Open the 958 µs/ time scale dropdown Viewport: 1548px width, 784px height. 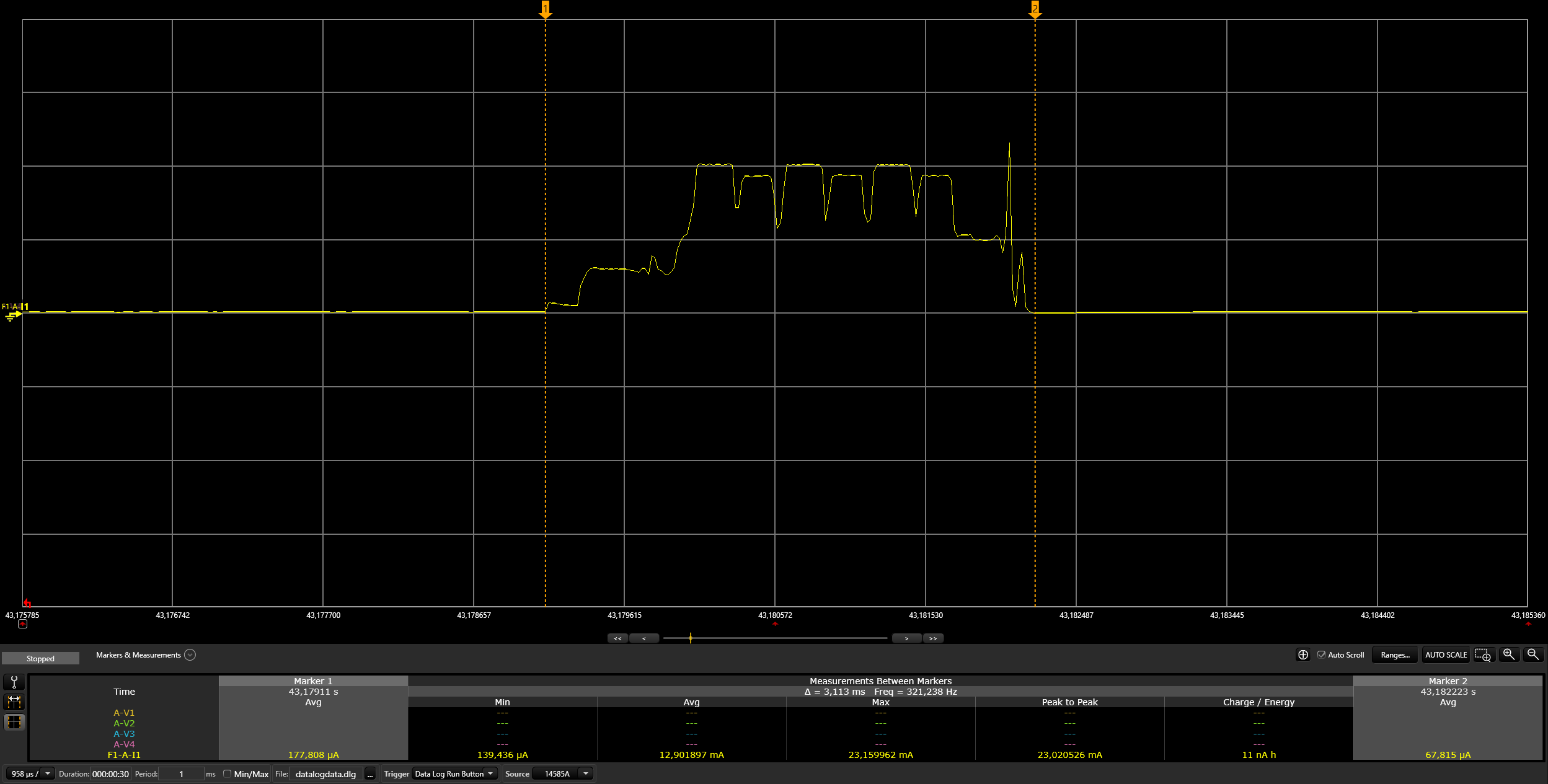[x=30, y=773]
